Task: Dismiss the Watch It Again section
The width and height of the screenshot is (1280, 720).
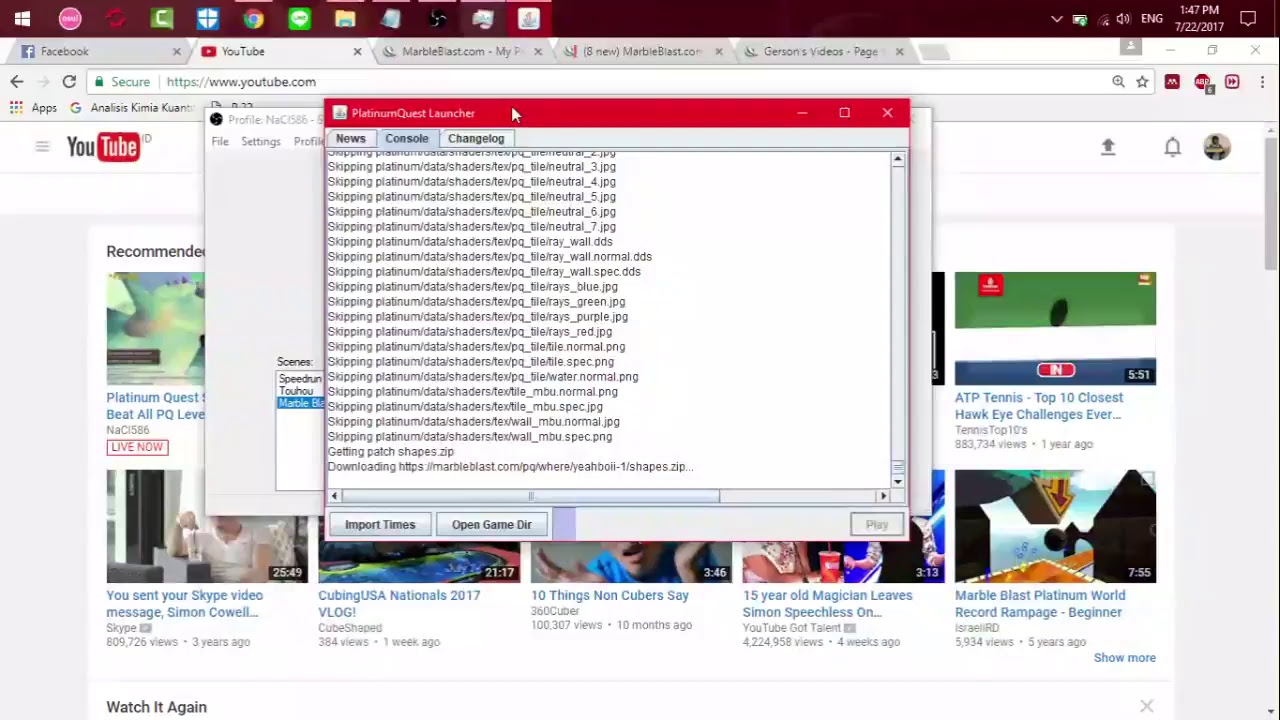Action: (1147, 707)
